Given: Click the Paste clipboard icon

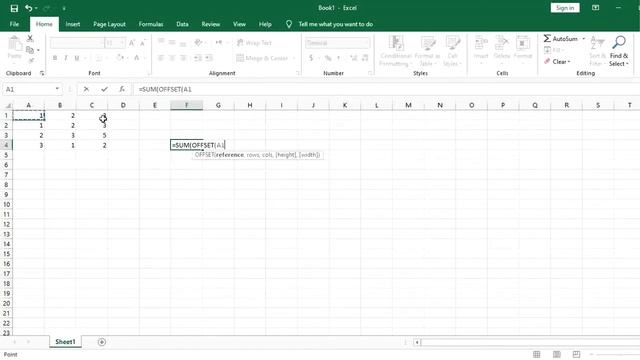Looking at the screenshot, I should click(15, 44).
